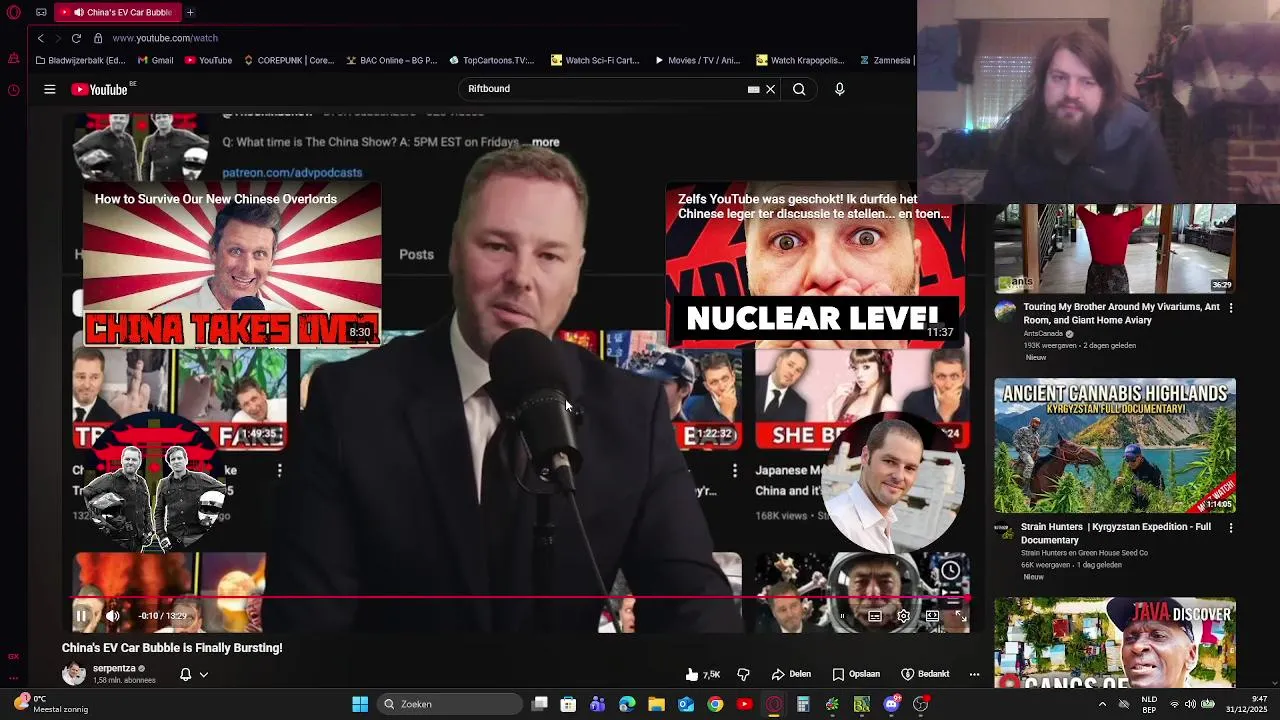Click the Bedankt thanks button
Viewport: 1280px width, 720px height.
coord(925,674)
